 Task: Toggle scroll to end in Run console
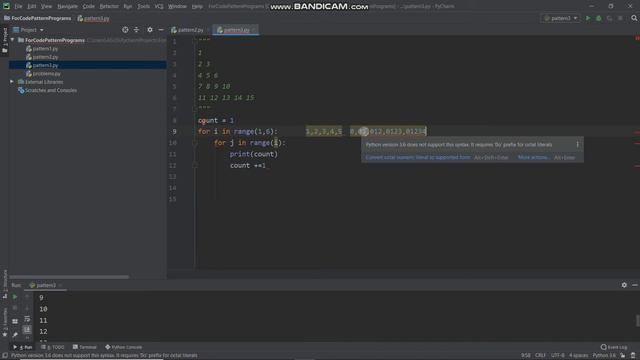pyautogui.click(x=27, y=329)
